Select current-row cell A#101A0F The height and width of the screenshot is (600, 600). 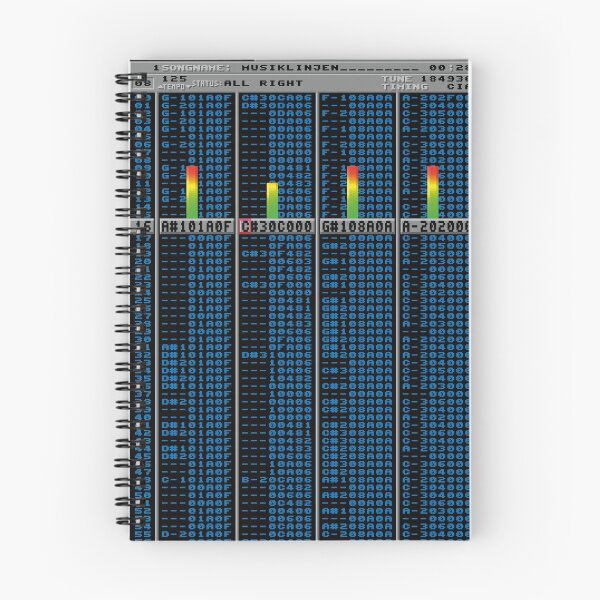pos(197,227)
